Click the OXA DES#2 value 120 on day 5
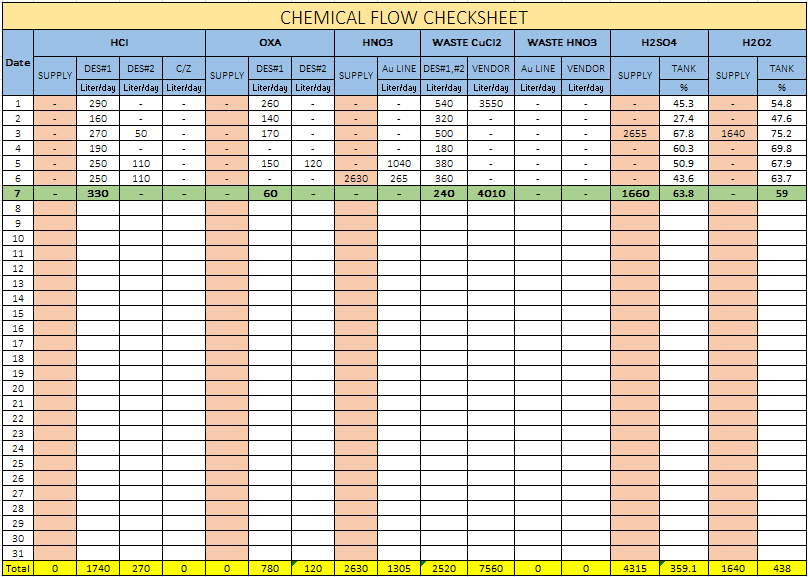This screenshot has width=808, height=577. click(313, 164)
